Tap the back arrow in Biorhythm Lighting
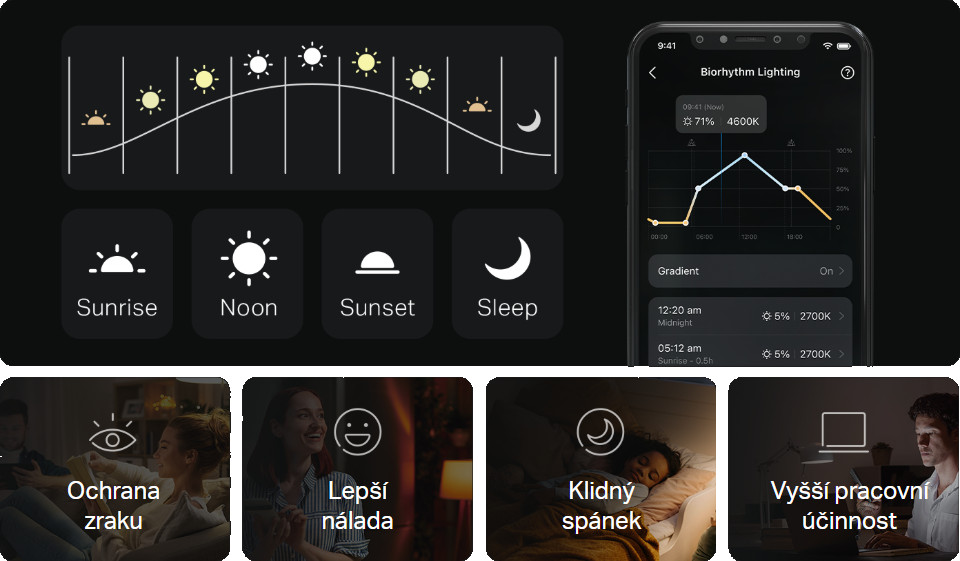This screenshot has width=960, height=561. (653, 73)
